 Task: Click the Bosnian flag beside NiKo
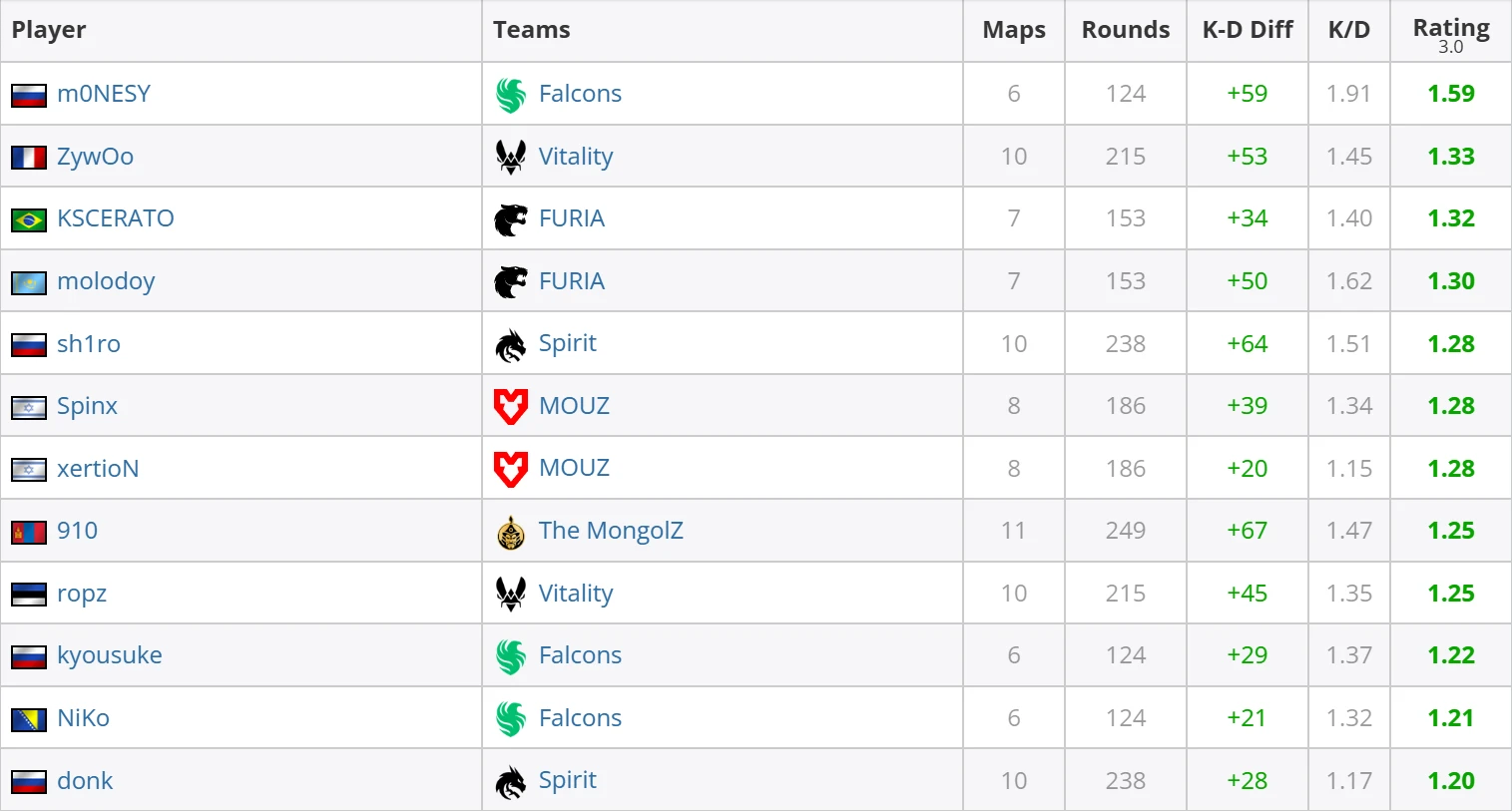(x=29, y=719)
